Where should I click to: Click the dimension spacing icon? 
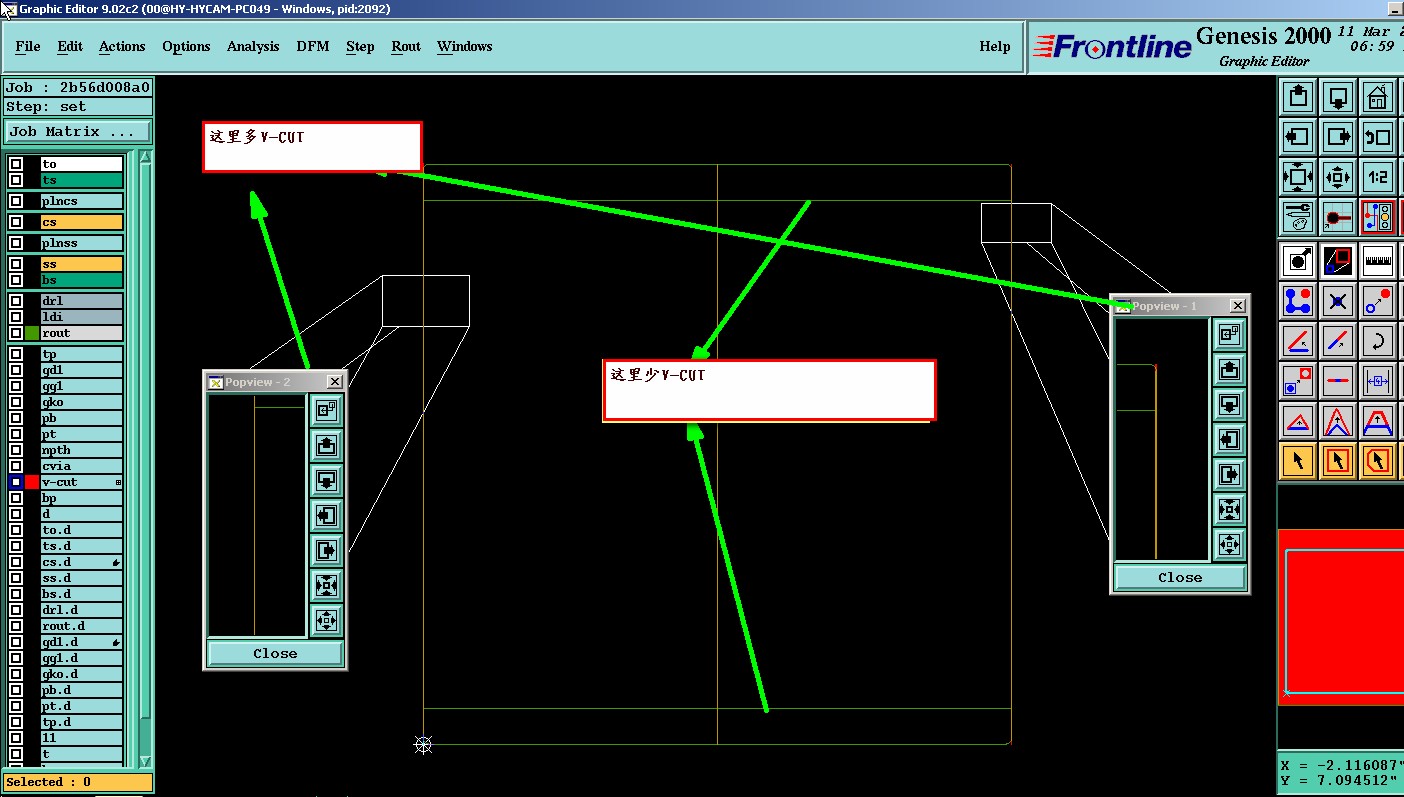[x=1378, y=381]
